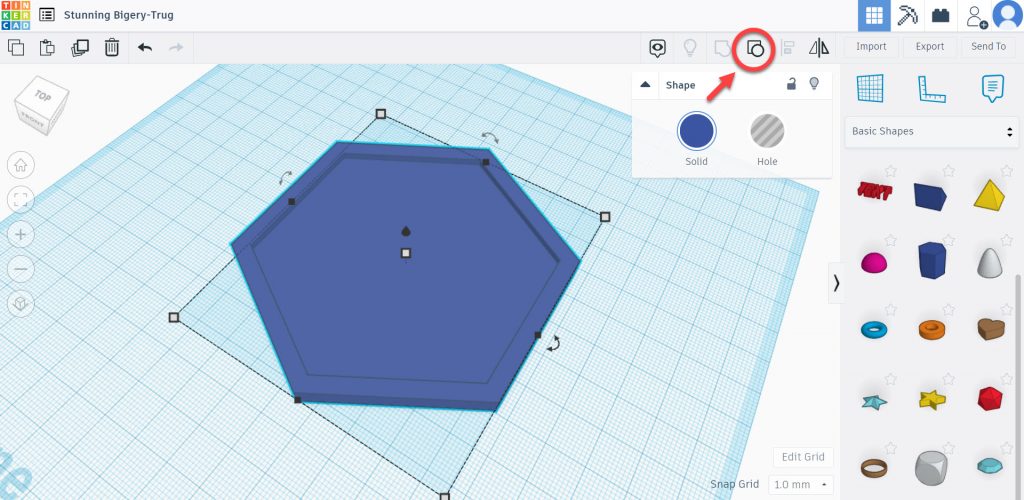Viewport: 1024px width, 500px height.
Task: Select the Ruler tool
Action: click(x=932, y=88)
